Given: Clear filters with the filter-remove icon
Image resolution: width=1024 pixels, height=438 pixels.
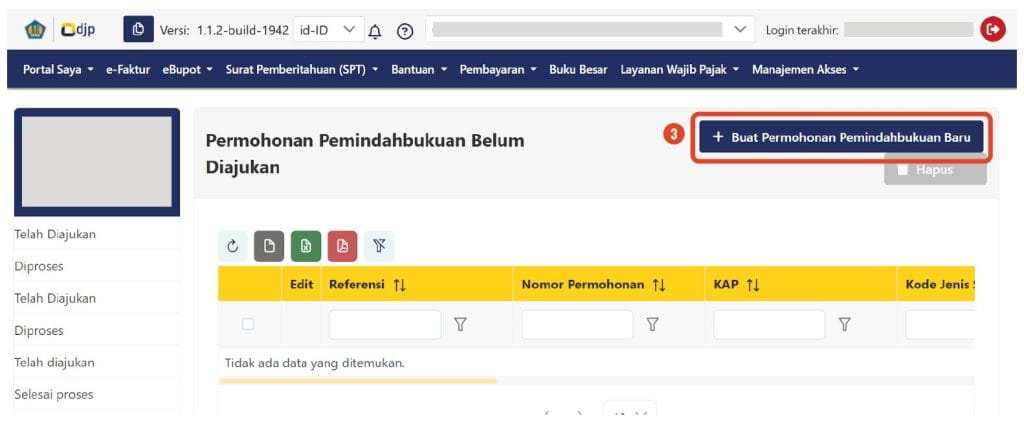Looking at the screenshot, I should (x=379, y=247).
